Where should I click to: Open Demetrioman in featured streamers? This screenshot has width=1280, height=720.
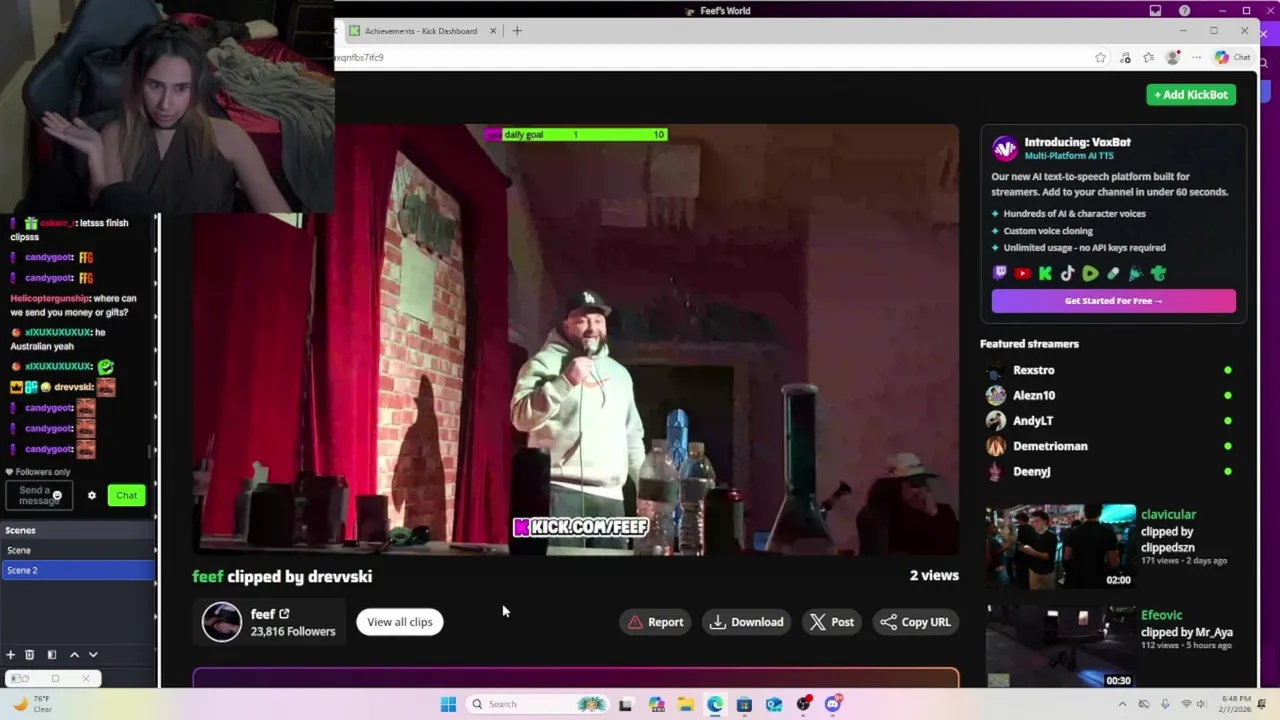click(1050, 446)
